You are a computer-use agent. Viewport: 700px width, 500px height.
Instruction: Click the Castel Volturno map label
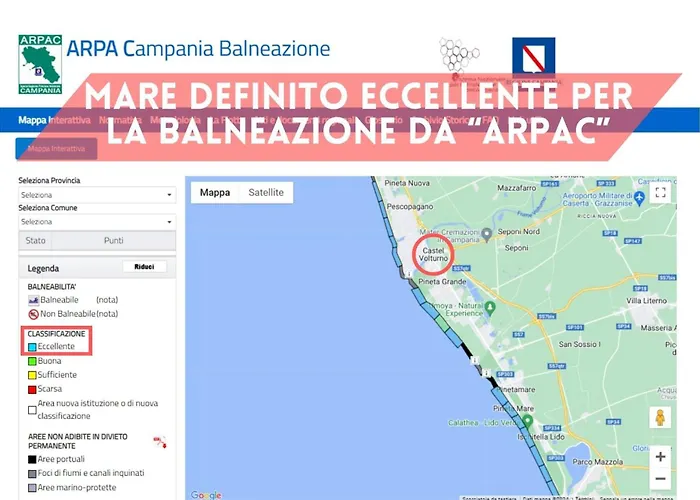433,254
